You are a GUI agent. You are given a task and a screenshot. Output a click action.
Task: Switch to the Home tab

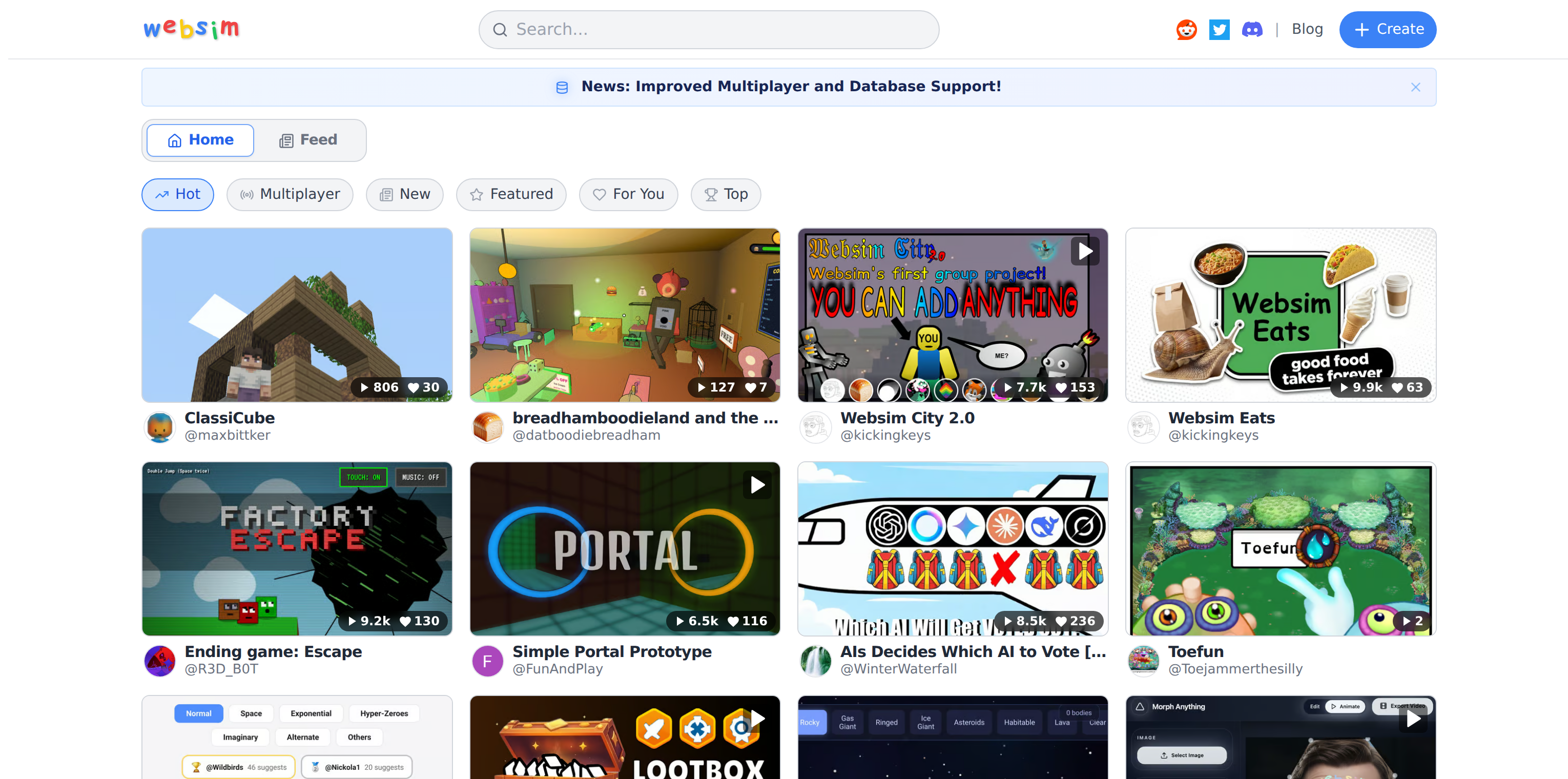click(200, 140)
